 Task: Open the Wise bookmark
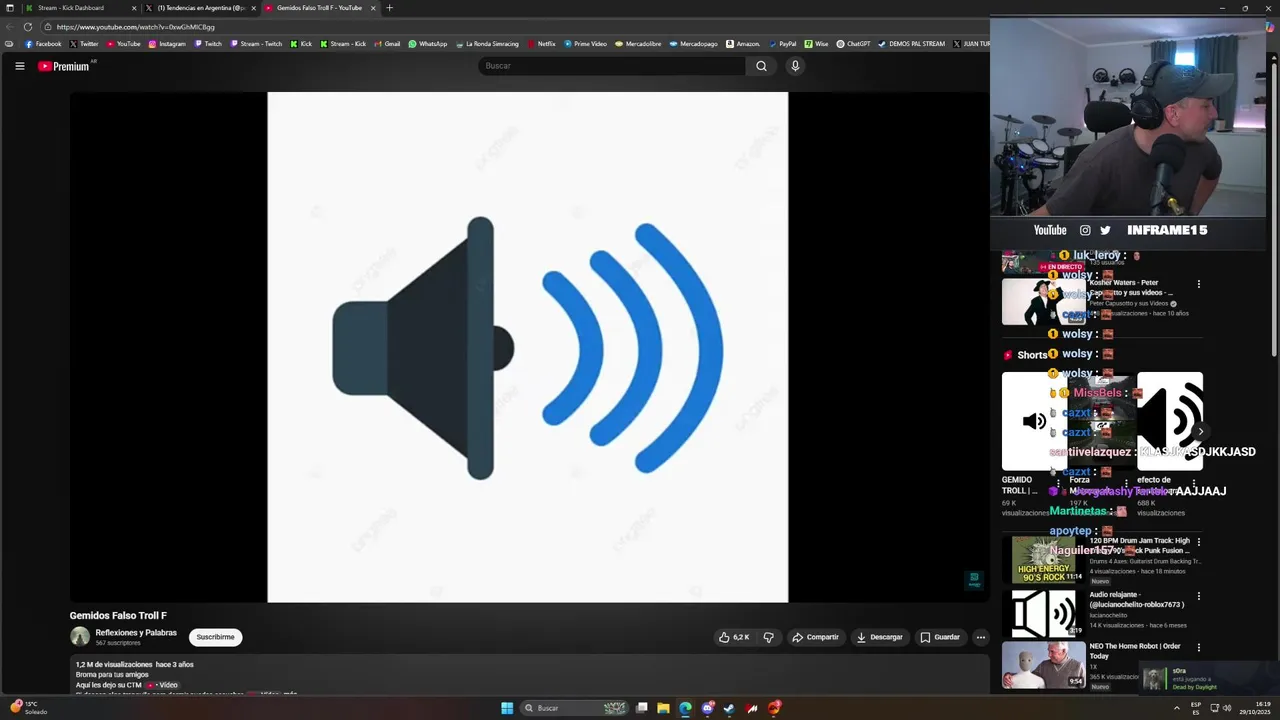(816, 44)
